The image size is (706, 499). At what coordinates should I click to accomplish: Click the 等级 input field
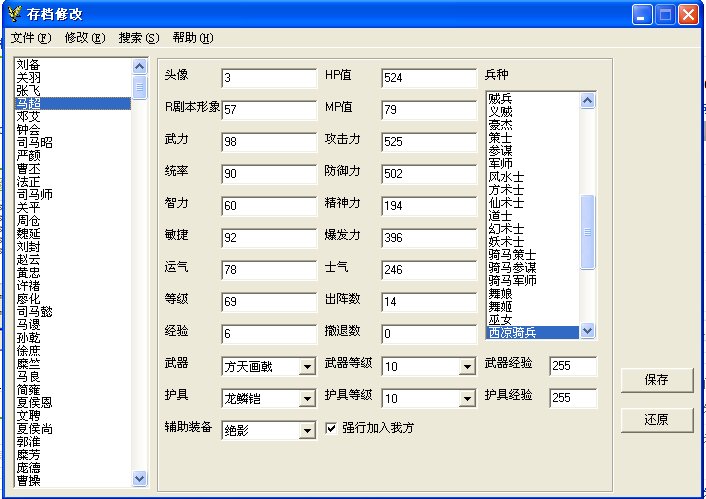(x=269, y=302)
